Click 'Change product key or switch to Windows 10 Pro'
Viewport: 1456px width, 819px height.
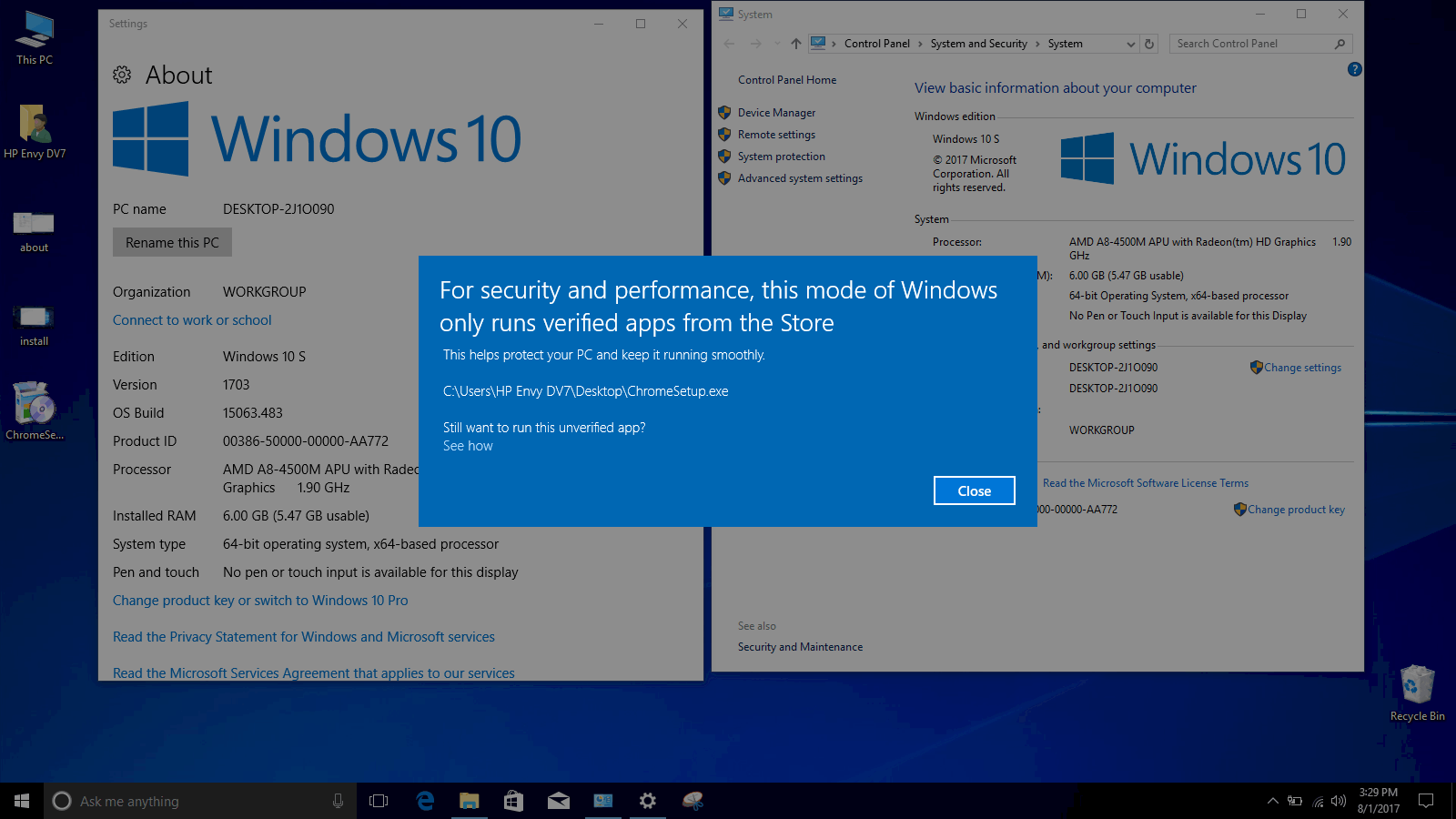(260, 601)
